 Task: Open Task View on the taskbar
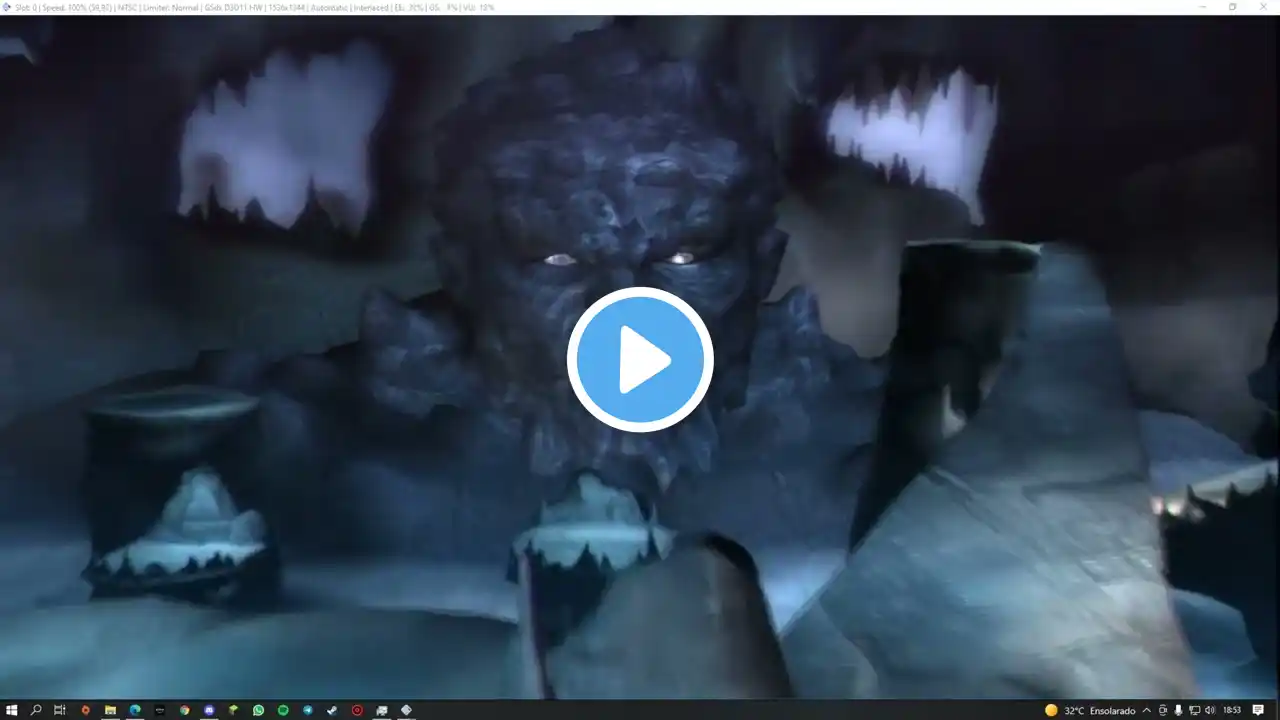[60, 710]
